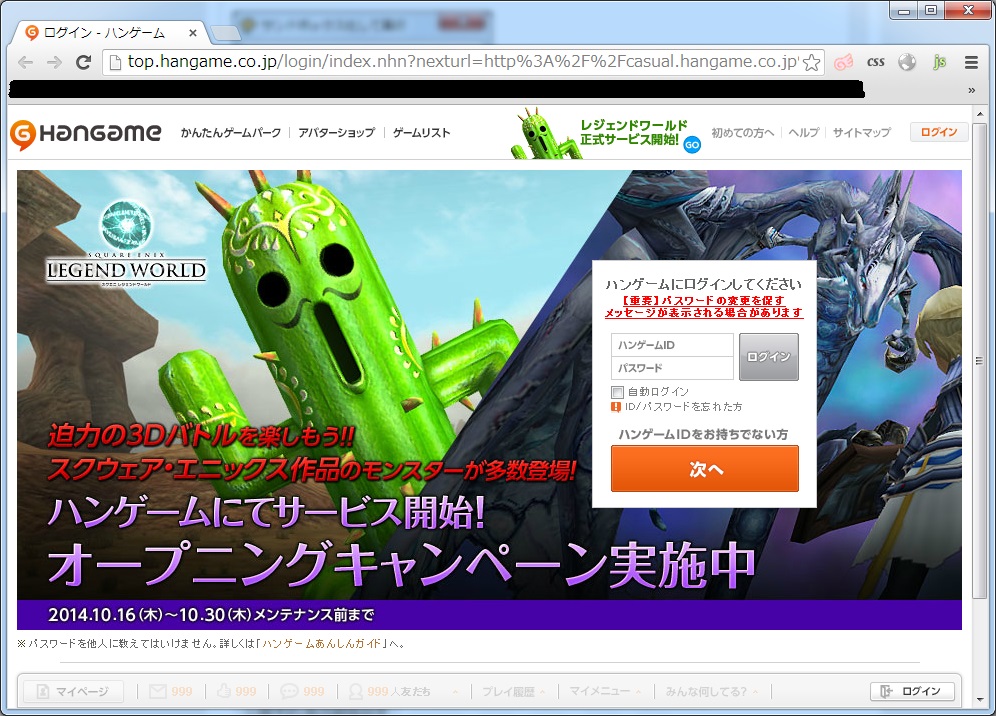Click マイページ in bottom bar
This screenshot has width=996, height=716.
(73, 691)
